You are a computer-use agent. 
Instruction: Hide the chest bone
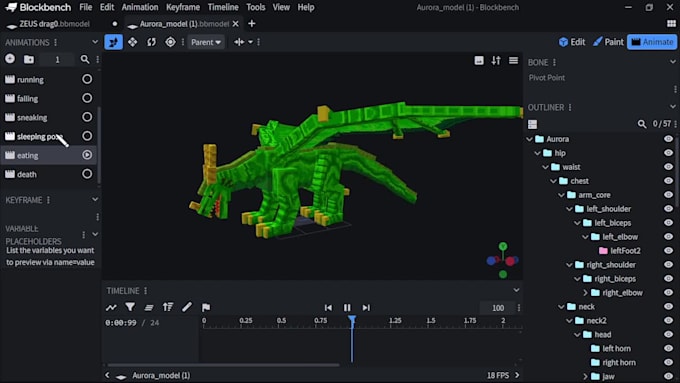pyautogui.click(x=668, y=181)
